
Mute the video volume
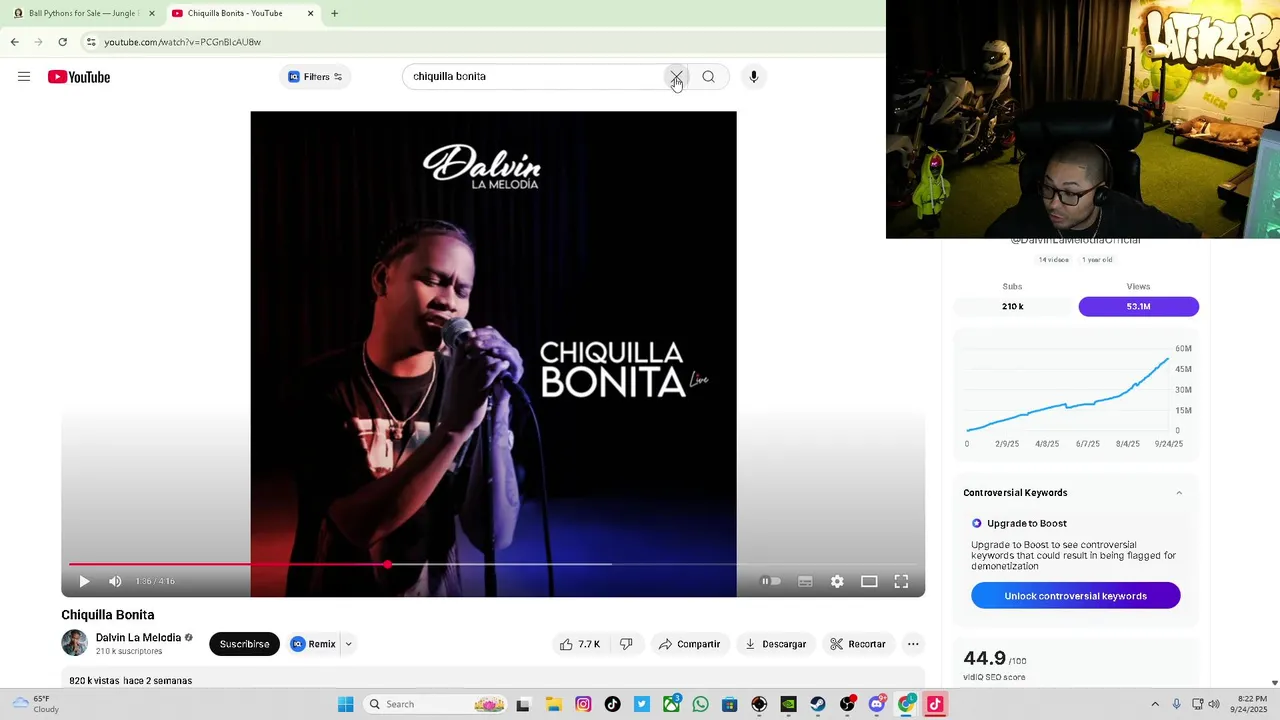tap(115, 581)
